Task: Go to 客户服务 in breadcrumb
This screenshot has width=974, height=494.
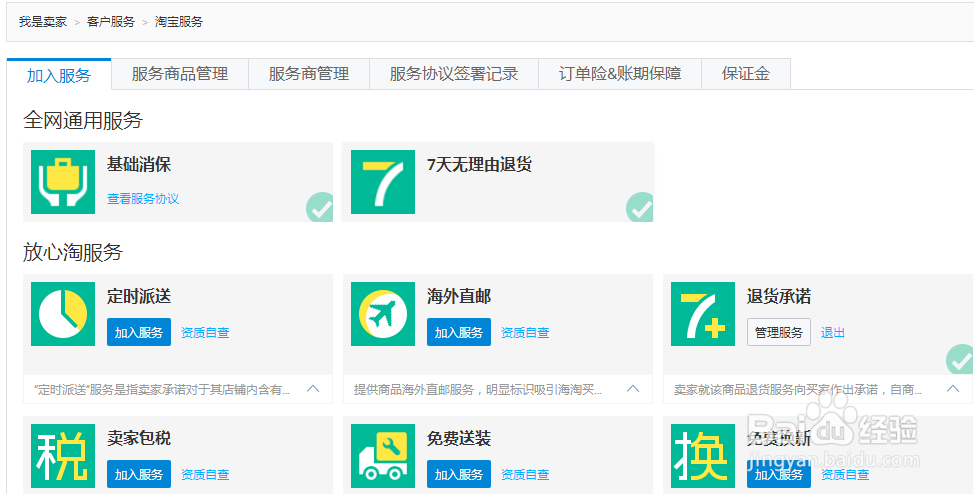Action: tap(111, 22)
